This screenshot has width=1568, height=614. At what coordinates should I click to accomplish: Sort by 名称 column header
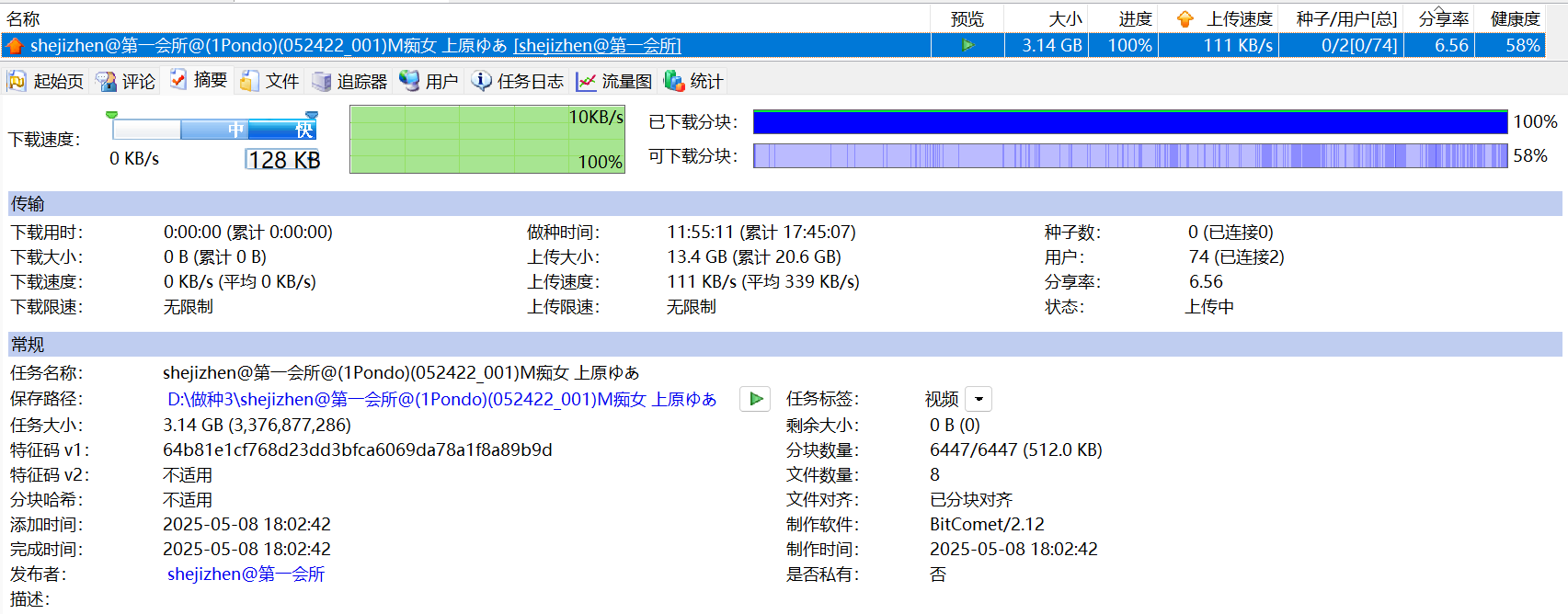24,18
